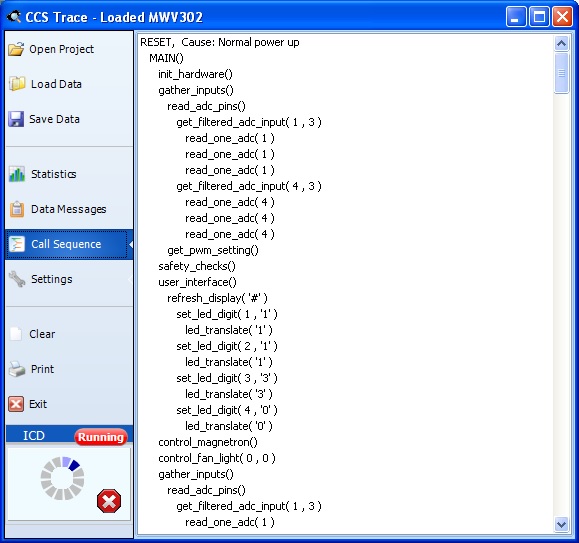579x543 pixels.
Task: Click the red Running status badge
Action: click(x=101, y=437)
